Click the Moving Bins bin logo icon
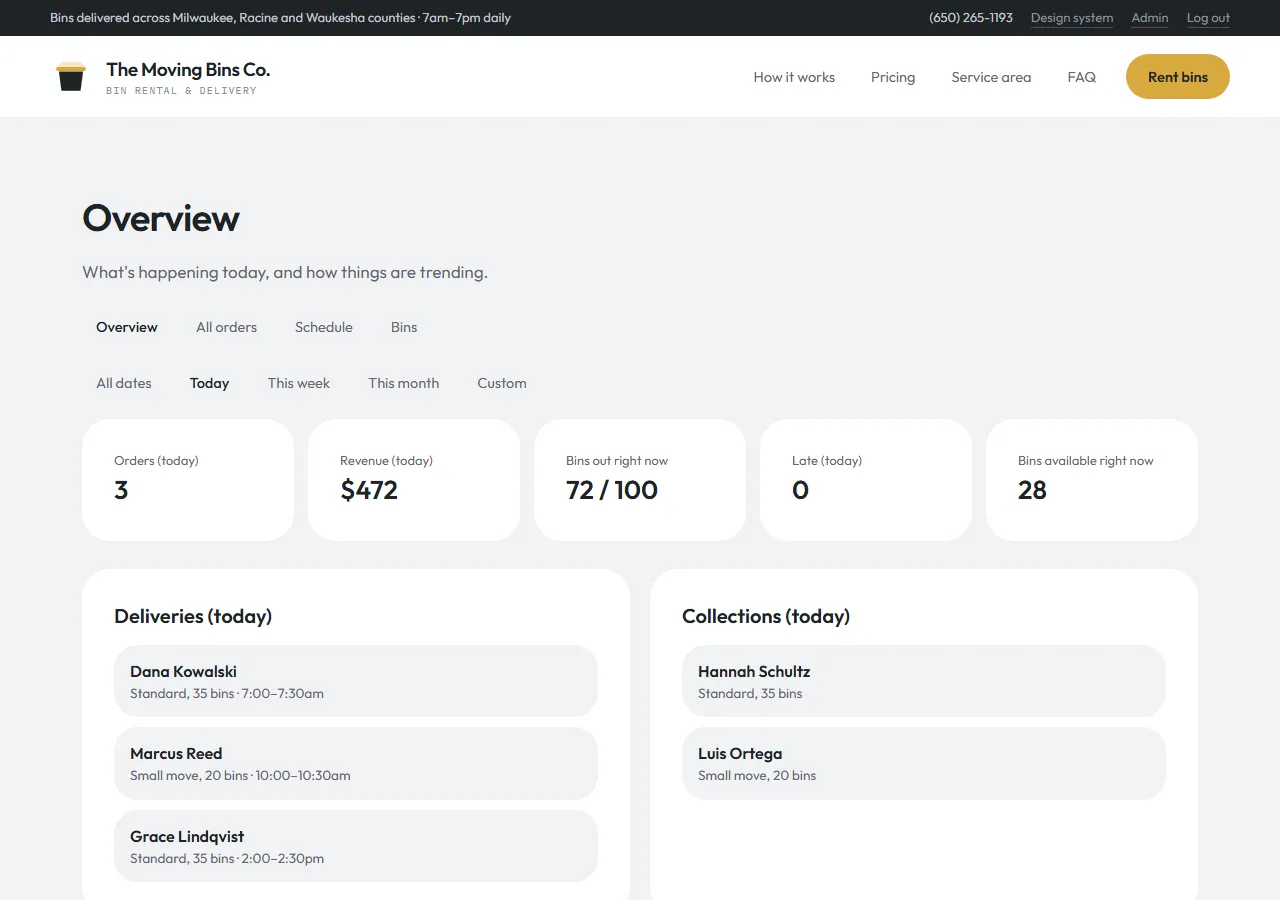This screenshot has height=900, width=1280. (71, 77)
